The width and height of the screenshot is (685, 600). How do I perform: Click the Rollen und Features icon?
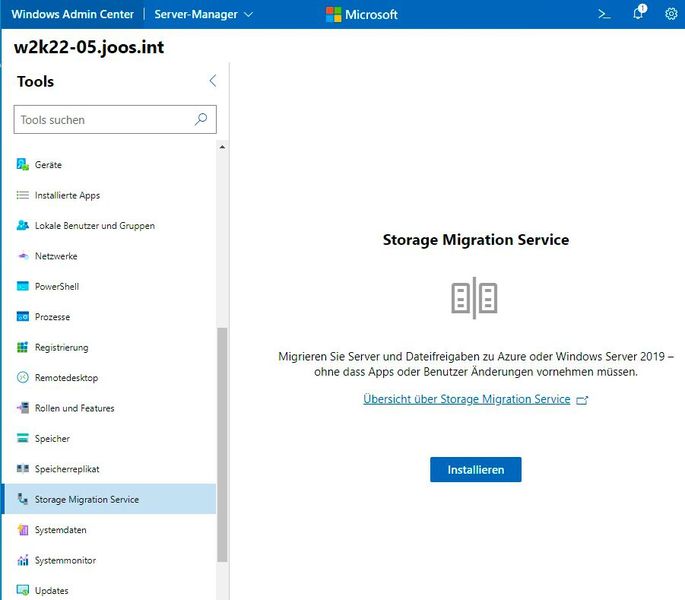pos(23,408)
